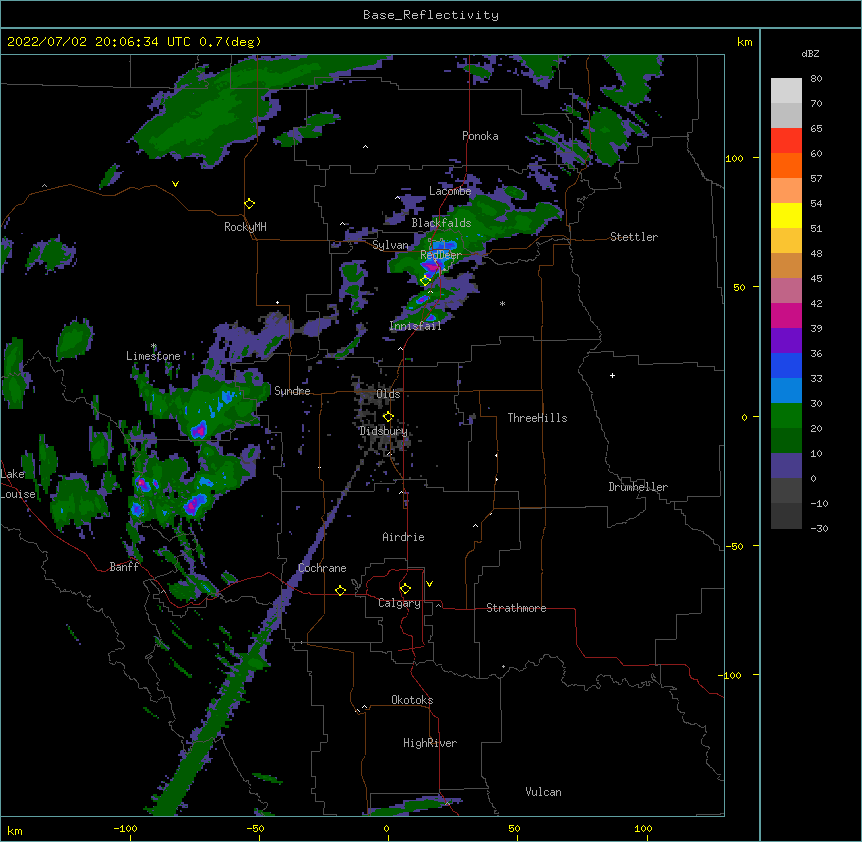Screen dimensions: 862x842
Task: Select the light gray 70-80 dBZ swatch
Action: [x=786, y=91]
